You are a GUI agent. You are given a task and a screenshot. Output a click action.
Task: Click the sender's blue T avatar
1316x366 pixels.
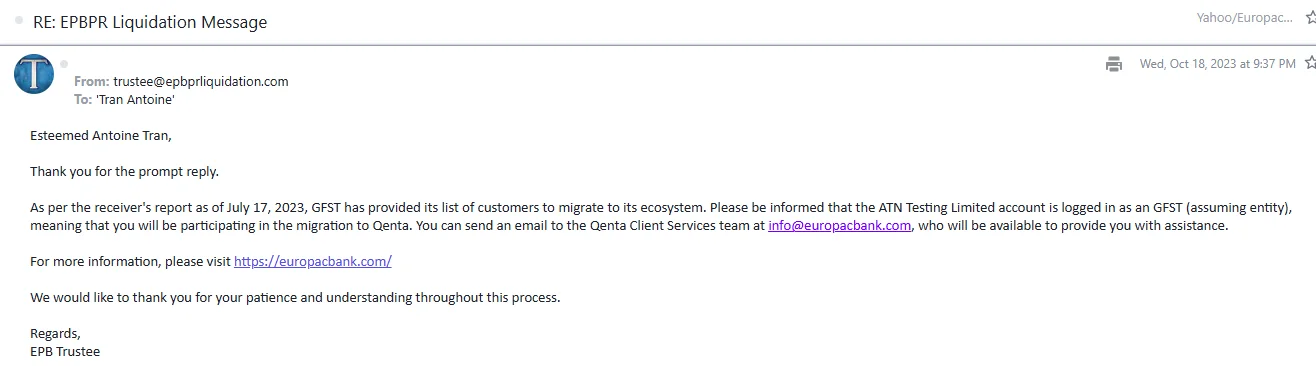coord(34,74)
